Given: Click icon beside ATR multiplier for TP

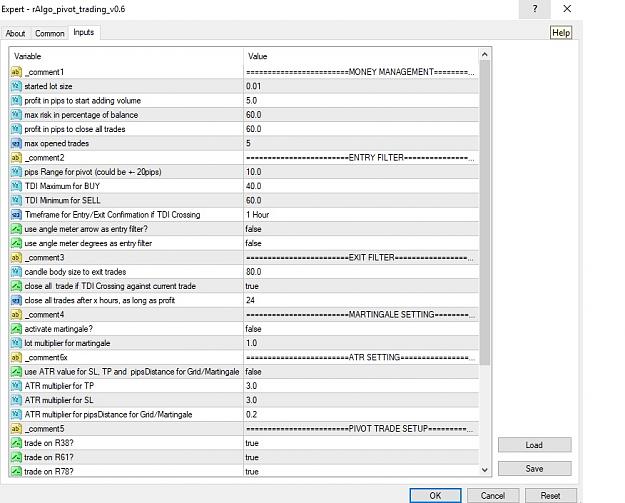Looking at the screenshot, I should [16, 386].
